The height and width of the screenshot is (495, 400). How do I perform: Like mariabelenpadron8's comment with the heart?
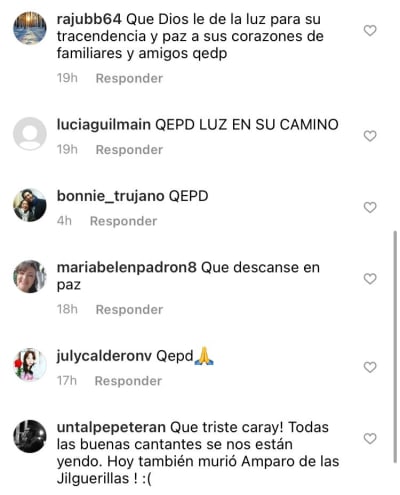pos(370,279)
